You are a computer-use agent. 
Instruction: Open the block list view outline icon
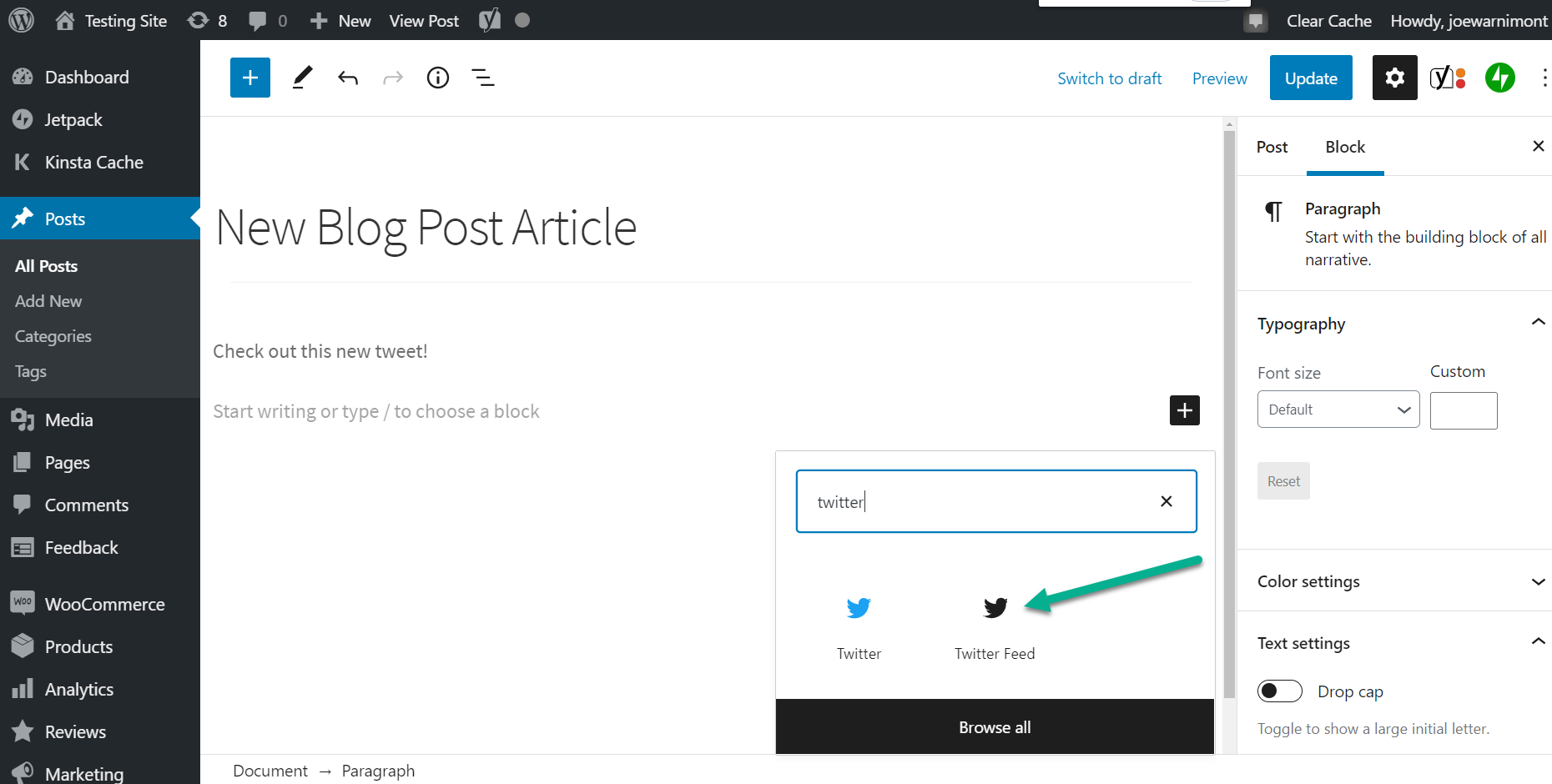[483, 77]
